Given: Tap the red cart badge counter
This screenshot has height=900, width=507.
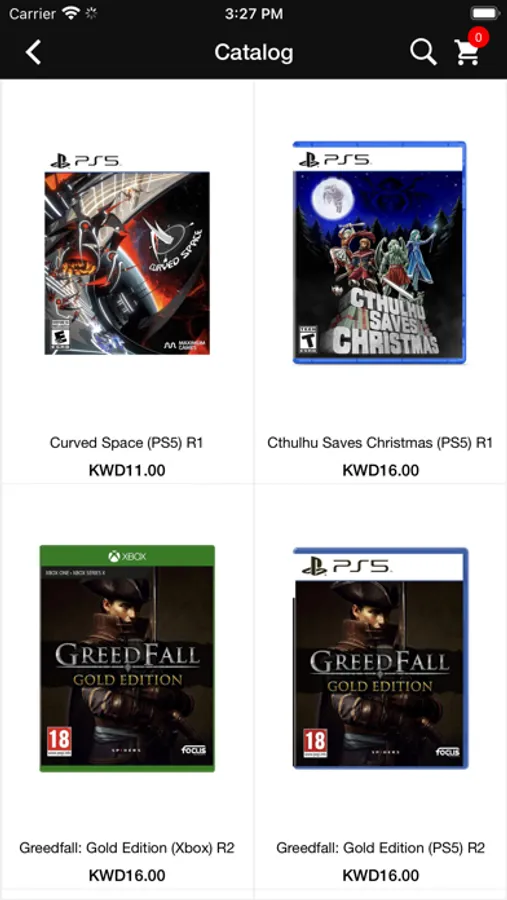Looking at the screenshot, I should [478, 37].
